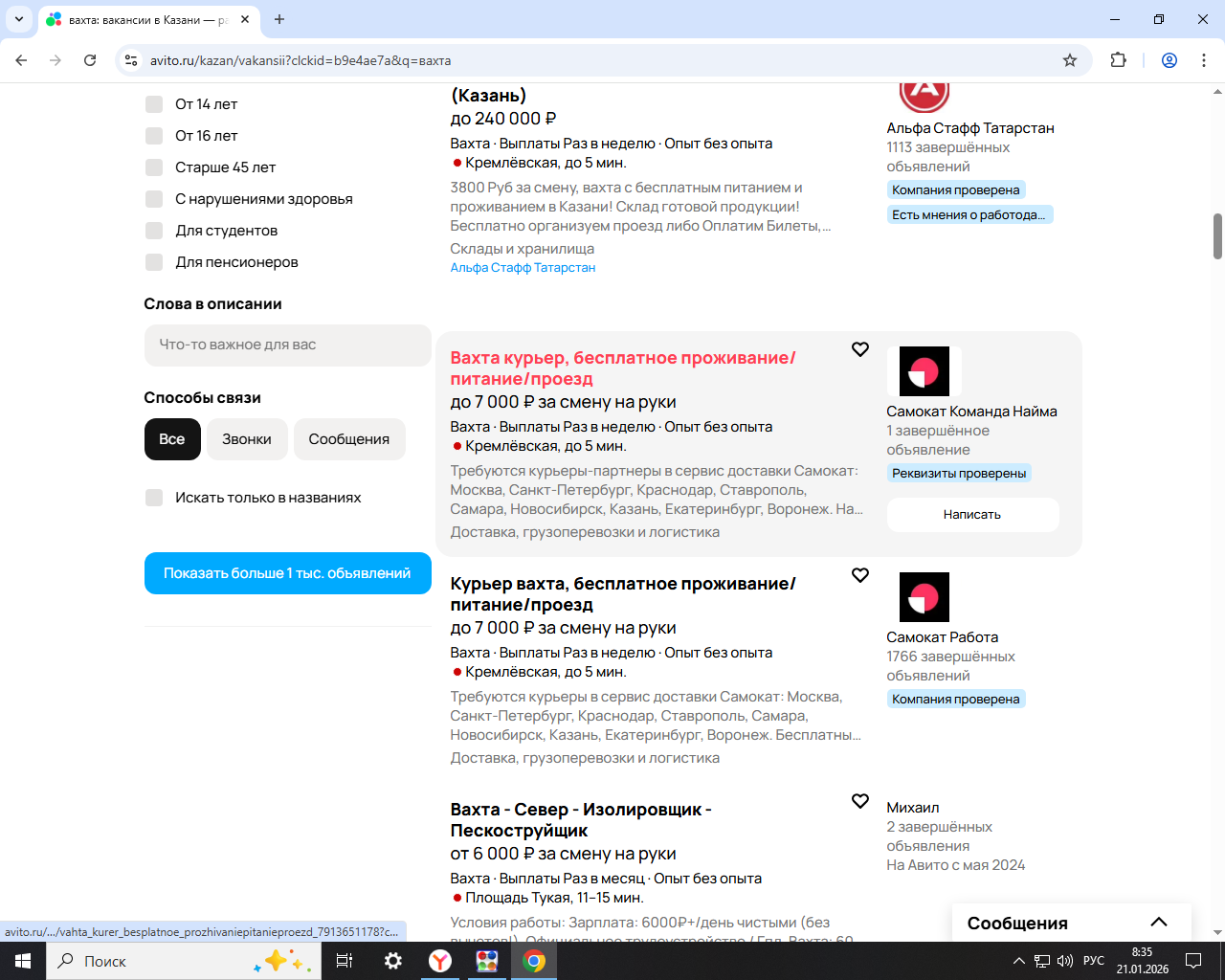Switch to Google Chrome on the taskbar
The image size is (1225, 980).
pyautogui.click(x=534, y=961)
